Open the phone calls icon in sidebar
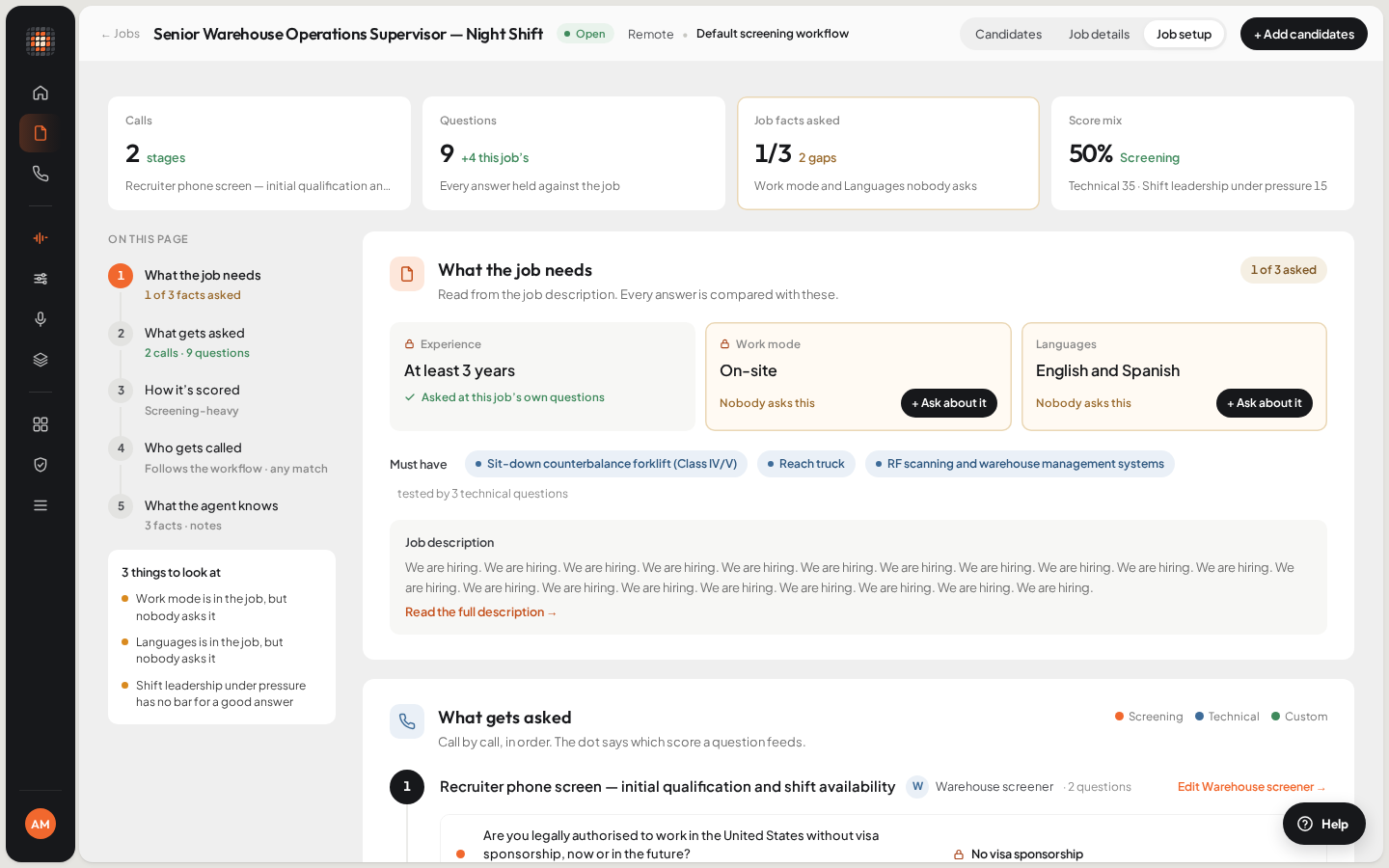 coord(41,174)
